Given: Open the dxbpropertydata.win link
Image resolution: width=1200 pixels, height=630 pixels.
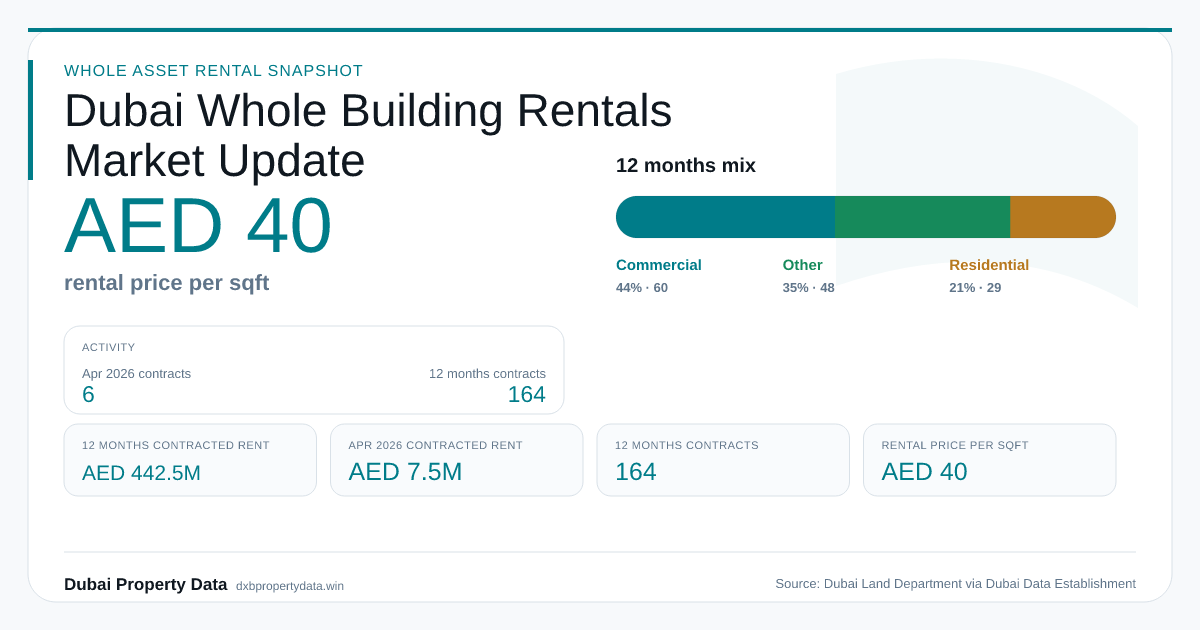Looking at the screenshot, I should [x=290, y=586].
